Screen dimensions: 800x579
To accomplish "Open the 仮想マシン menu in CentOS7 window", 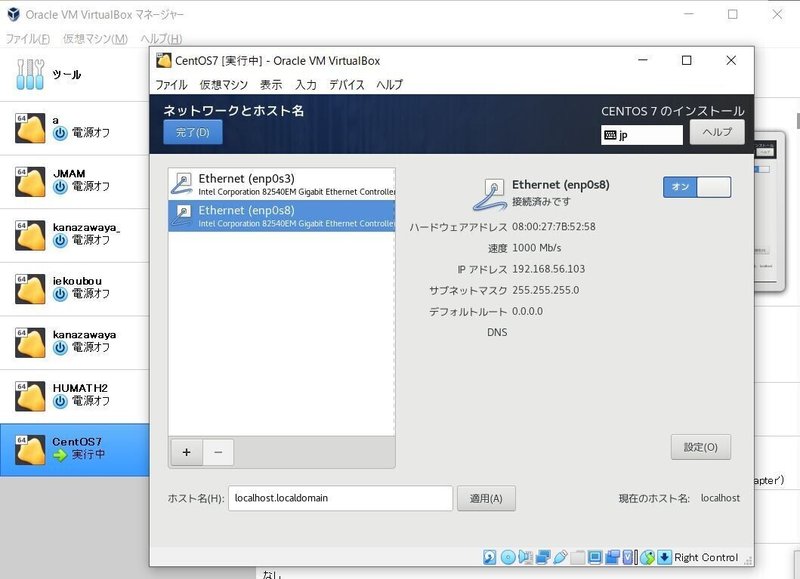I will pos(223,85).
